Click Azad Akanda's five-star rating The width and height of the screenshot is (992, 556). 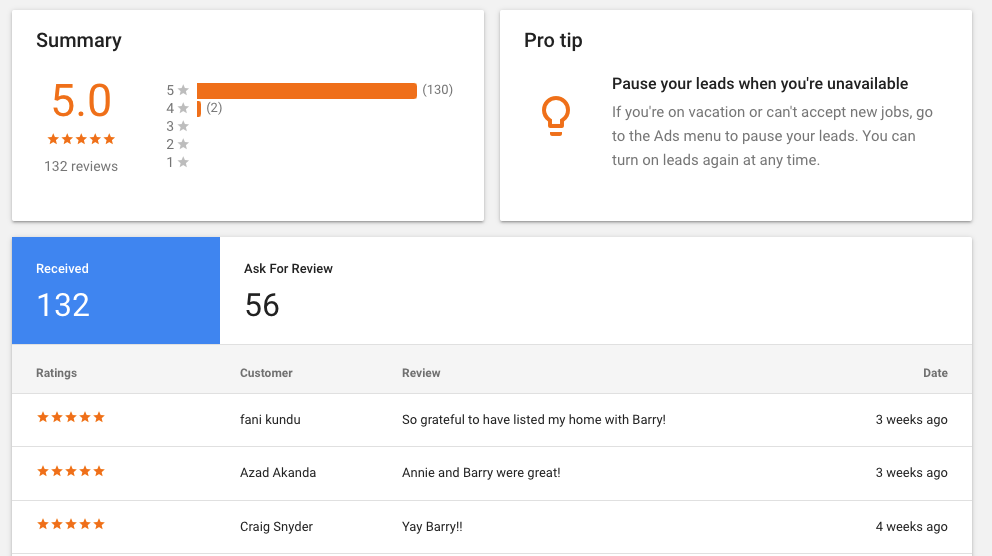pos(71,471)
